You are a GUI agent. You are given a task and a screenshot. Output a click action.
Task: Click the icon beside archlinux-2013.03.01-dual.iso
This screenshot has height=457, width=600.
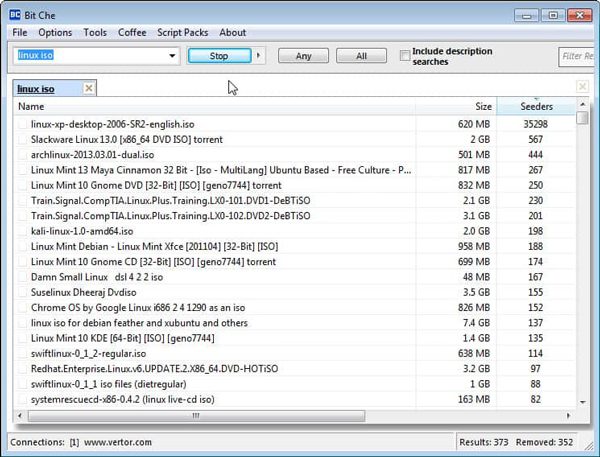(23, 155)
